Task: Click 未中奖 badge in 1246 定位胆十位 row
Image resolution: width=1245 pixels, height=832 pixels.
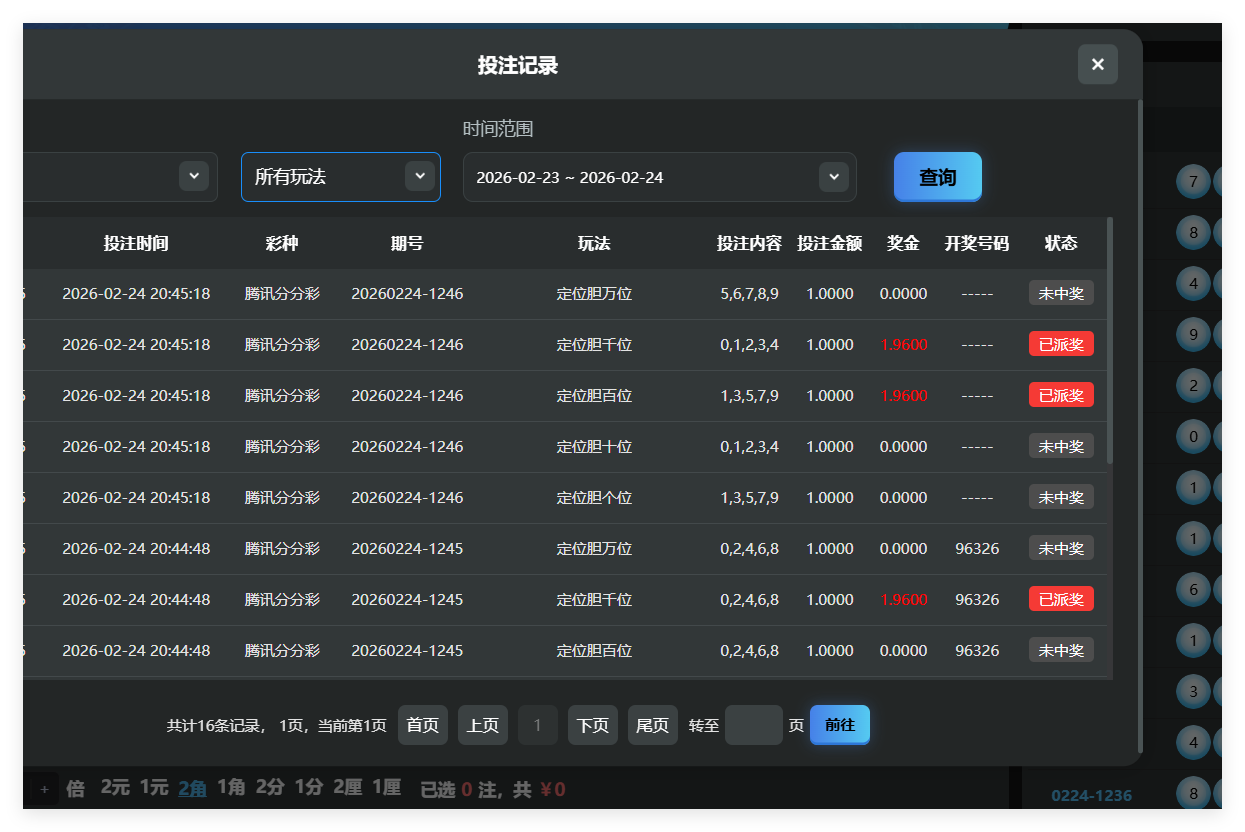Action: (1060, 446)
